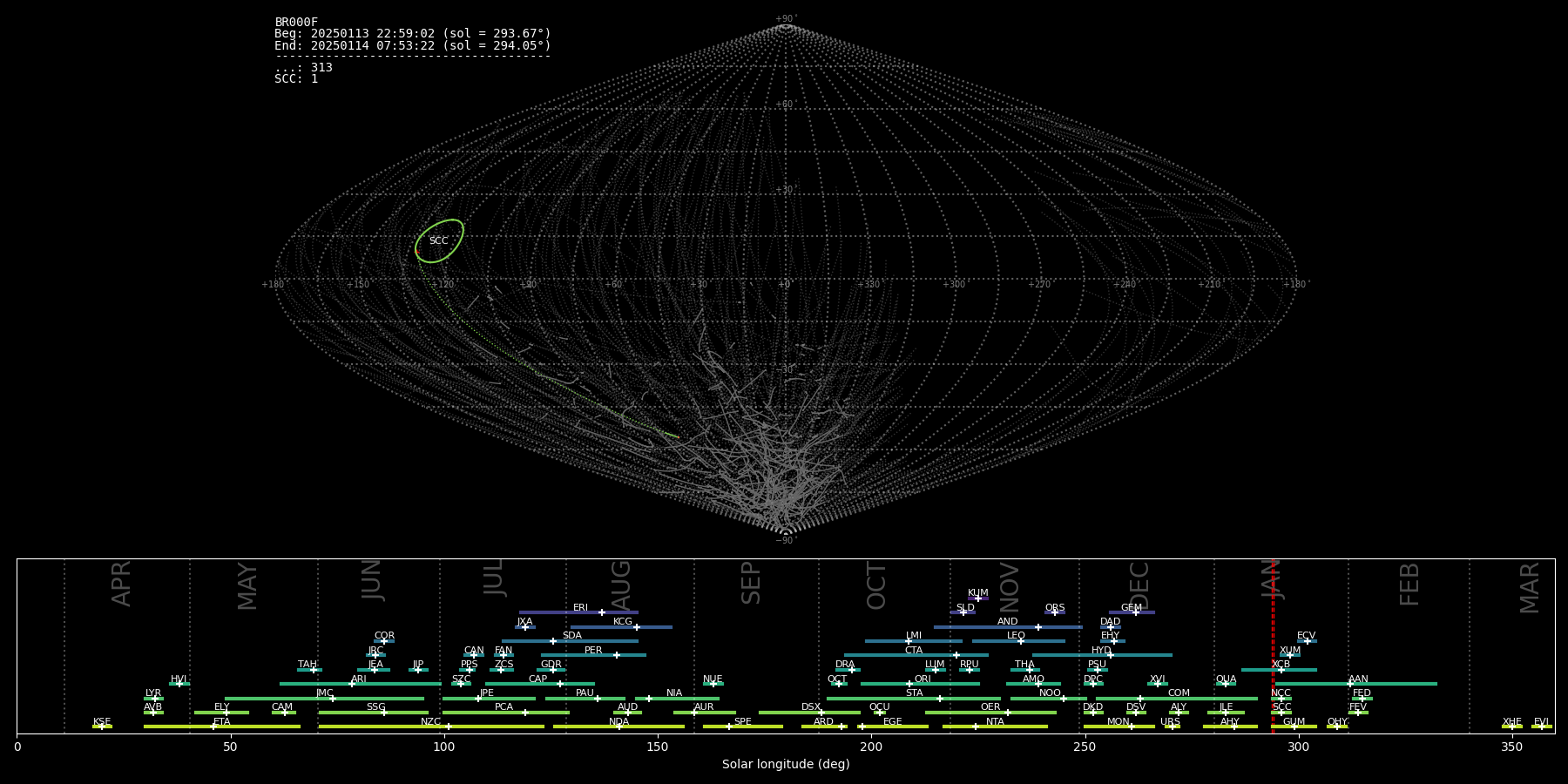1568x784 pixels.
Task: Click the SEP month label on timeline
Action: coord(751,583)
